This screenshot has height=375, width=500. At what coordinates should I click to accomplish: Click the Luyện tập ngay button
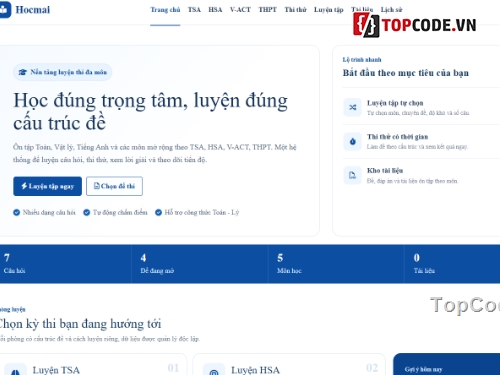tap(47, 186)
